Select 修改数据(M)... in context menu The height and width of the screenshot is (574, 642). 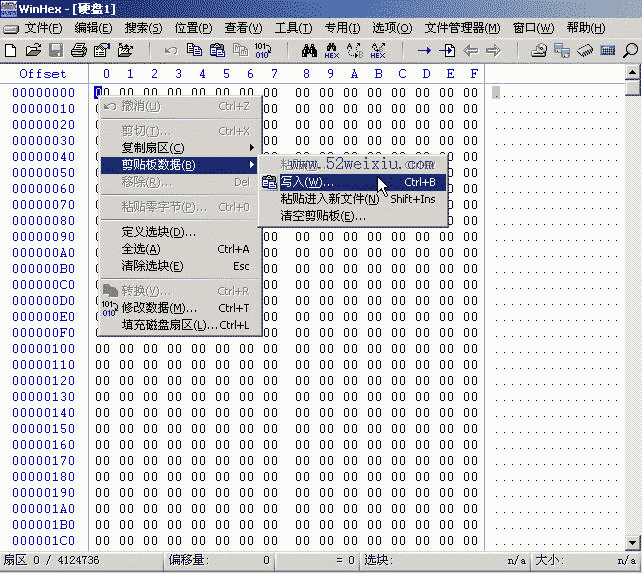(x=179, y=308)
